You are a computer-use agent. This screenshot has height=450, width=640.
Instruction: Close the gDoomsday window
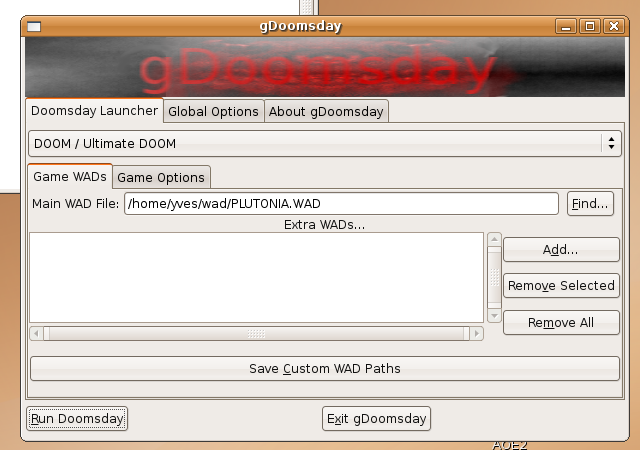pyautogui.click(x=614, y=27)
